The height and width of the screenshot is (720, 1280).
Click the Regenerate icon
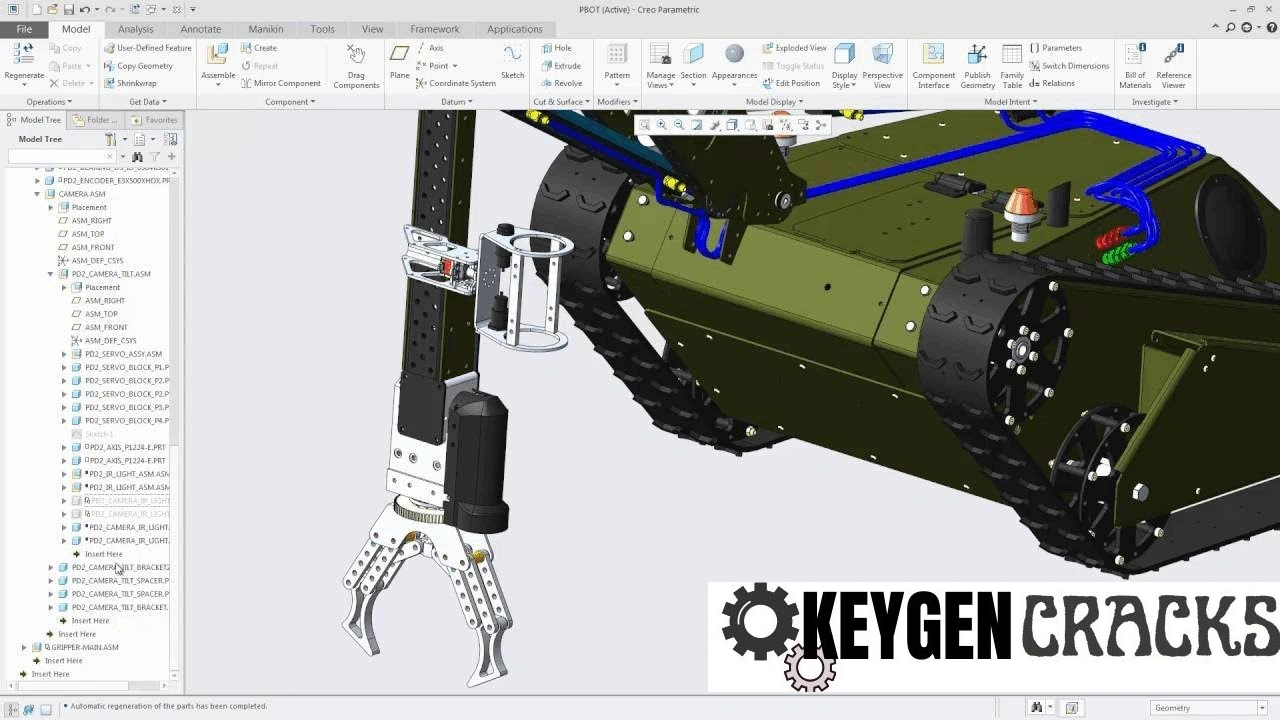pyautogui.click(x=24, y=55)
